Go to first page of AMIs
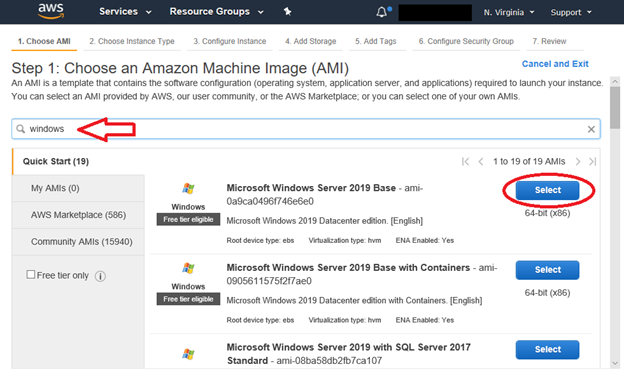This screenshot has width=624, height=369. (465, 162)
